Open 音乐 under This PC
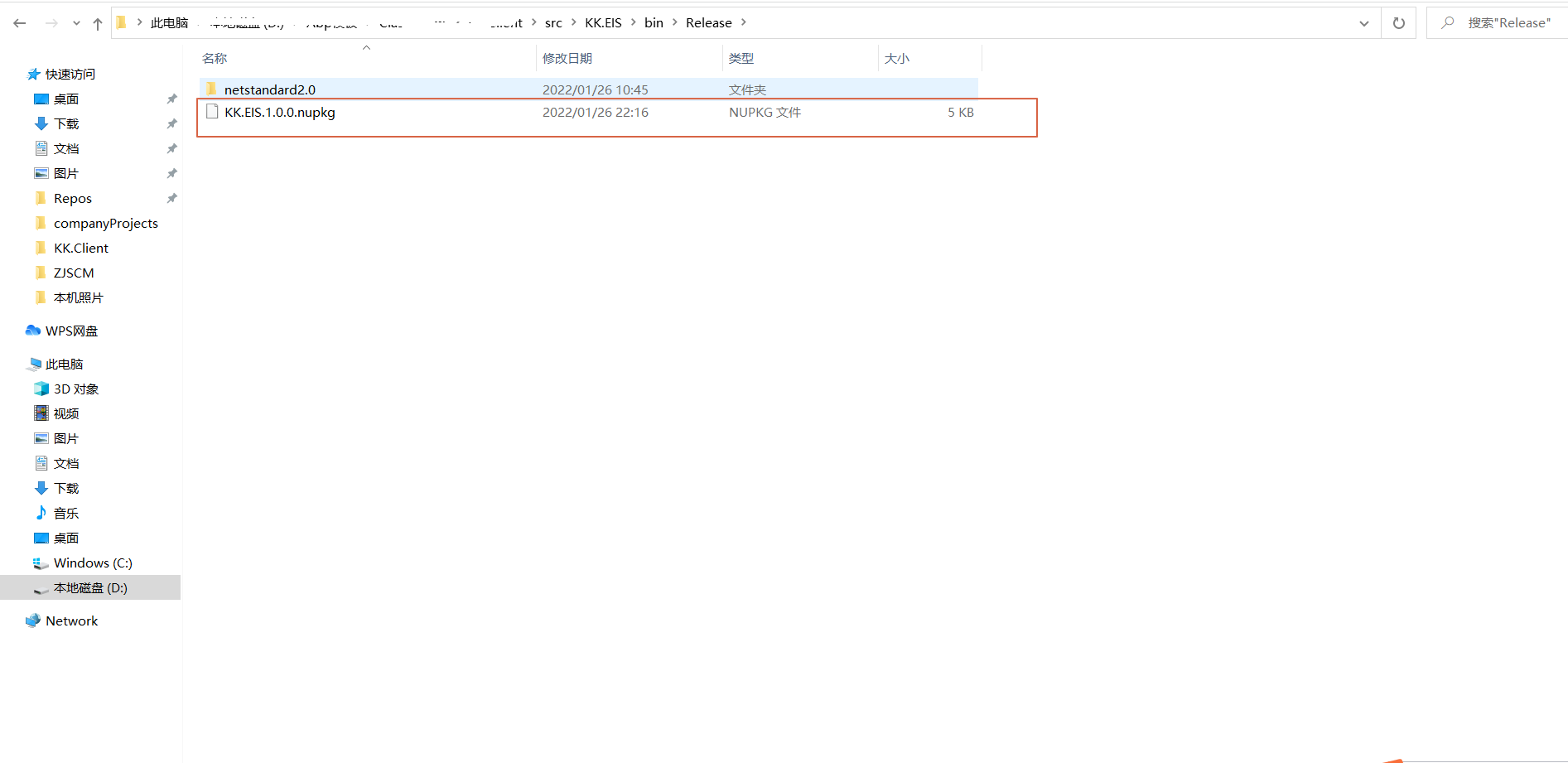This screenshot has width=1568, height=763. pos(66,514)
